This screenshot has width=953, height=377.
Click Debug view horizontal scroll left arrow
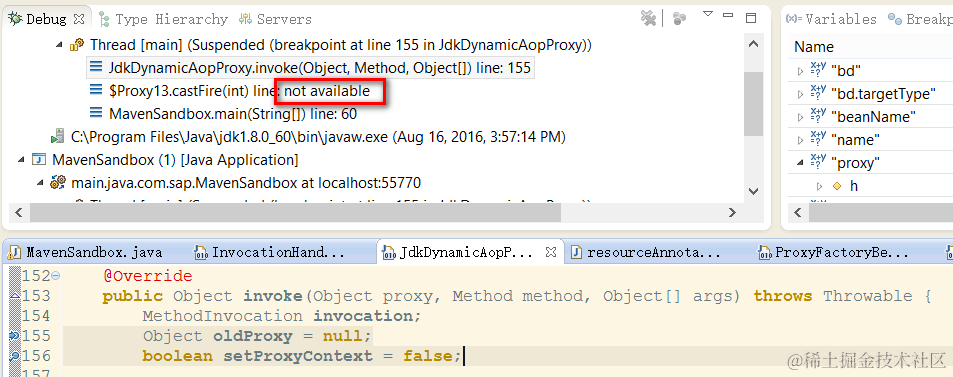18,212
